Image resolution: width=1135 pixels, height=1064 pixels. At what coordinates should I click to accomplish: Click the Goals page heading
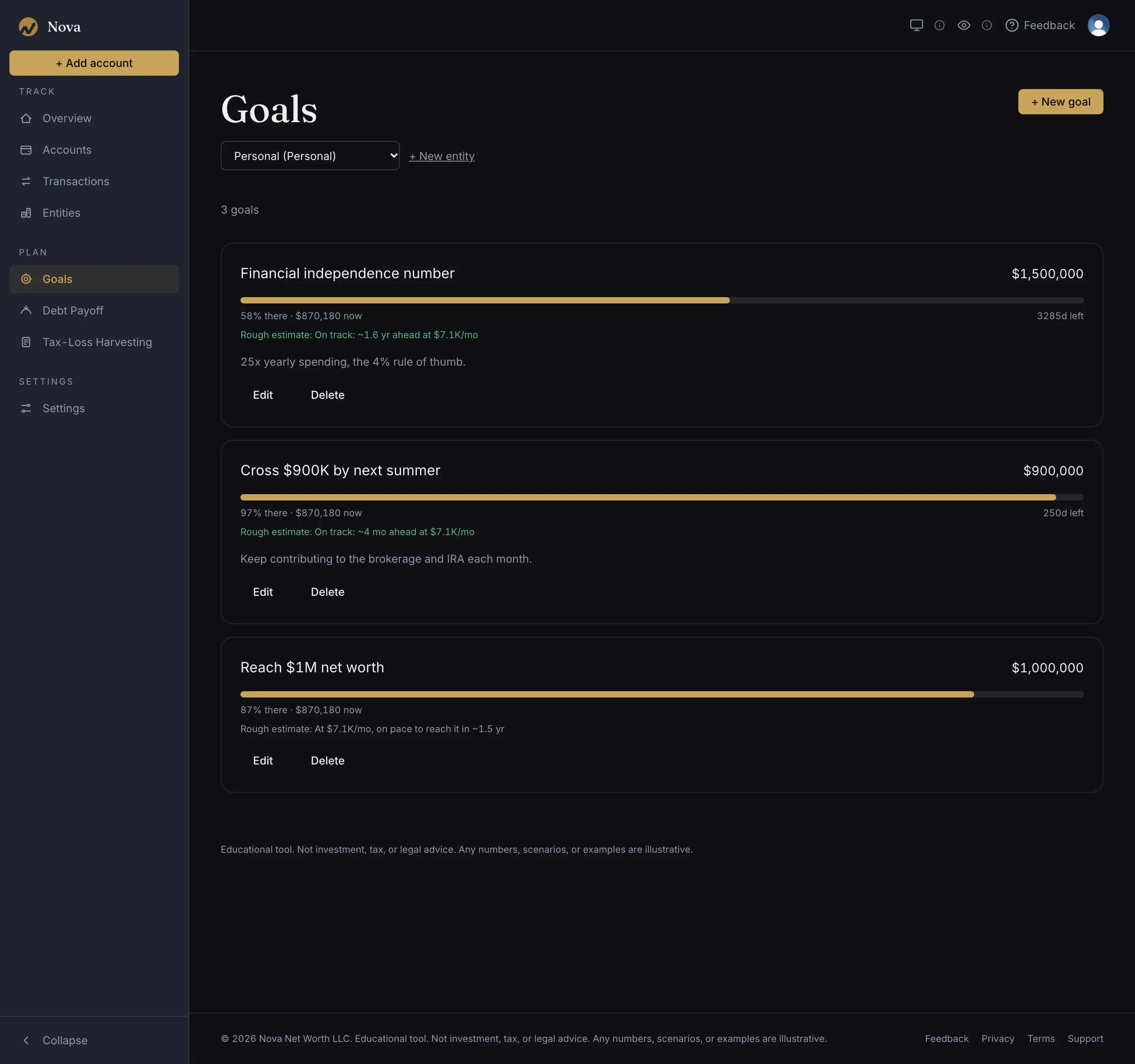click(x=269, y=109)
